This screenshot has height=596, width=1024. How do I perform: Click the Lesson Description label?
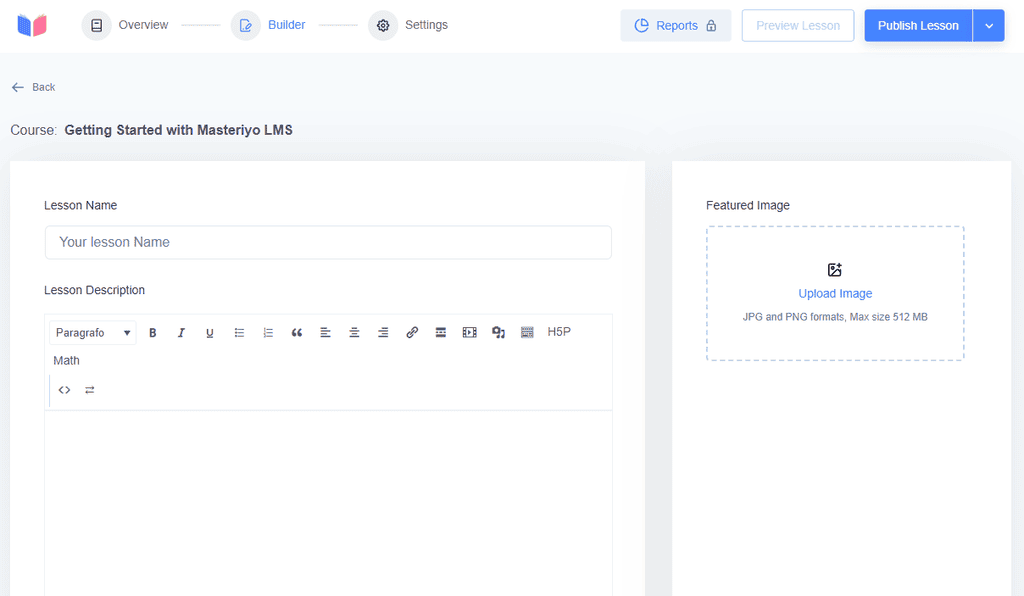[x=94, y=290]
